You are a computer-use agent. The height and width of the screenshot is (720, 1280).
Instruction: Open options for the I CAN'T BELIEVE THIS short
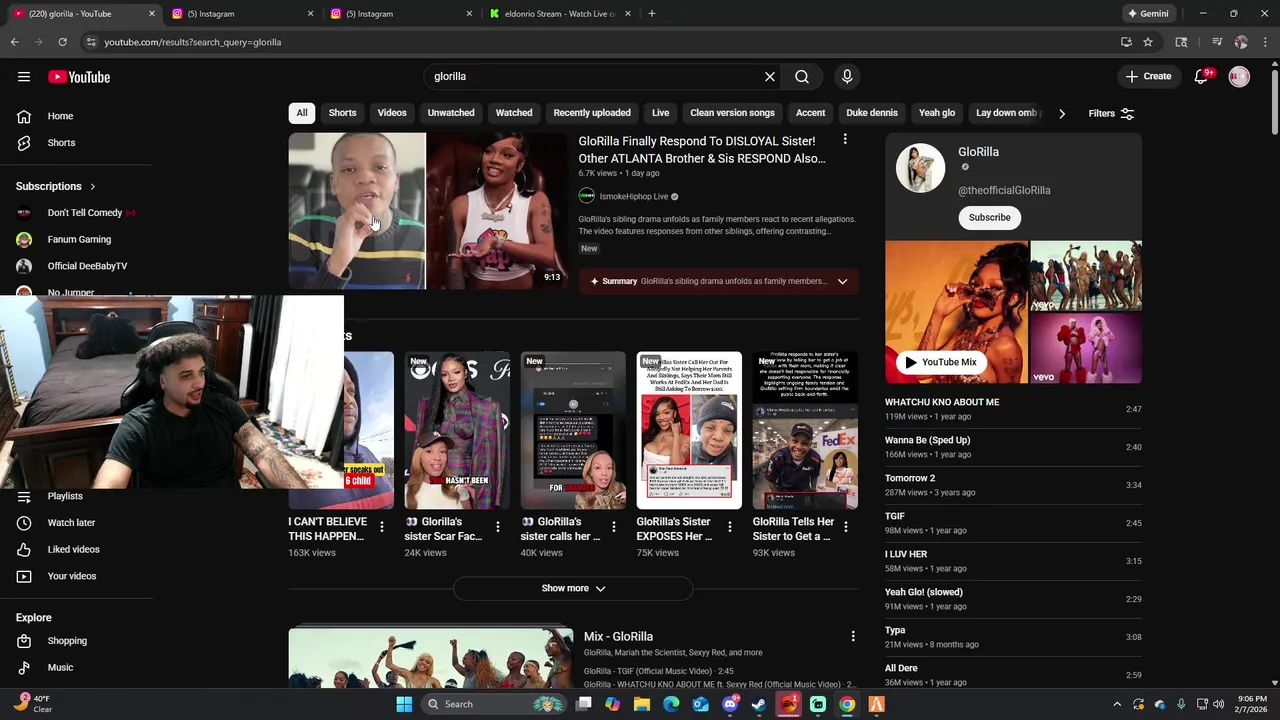coord(381,526)
